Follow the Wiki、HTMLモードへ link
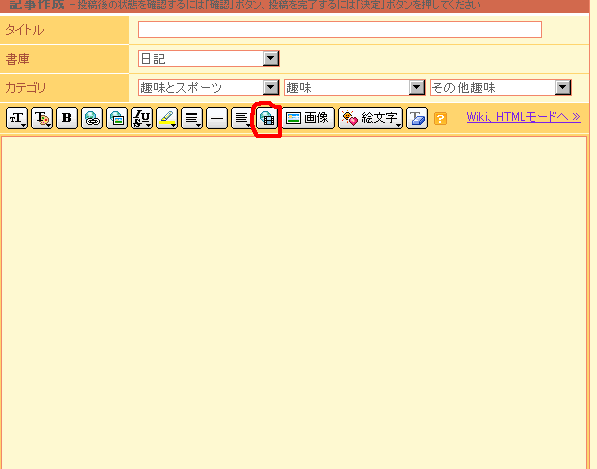This screenshot has height=469, width=597. (x=524, y=116)
